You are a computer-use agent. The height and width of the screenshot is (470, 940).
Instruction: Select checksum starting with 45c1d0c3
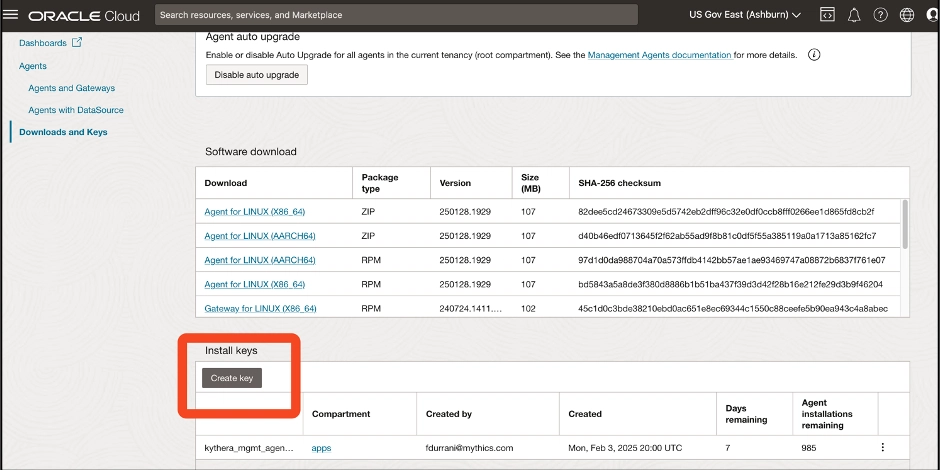point(733,309)
